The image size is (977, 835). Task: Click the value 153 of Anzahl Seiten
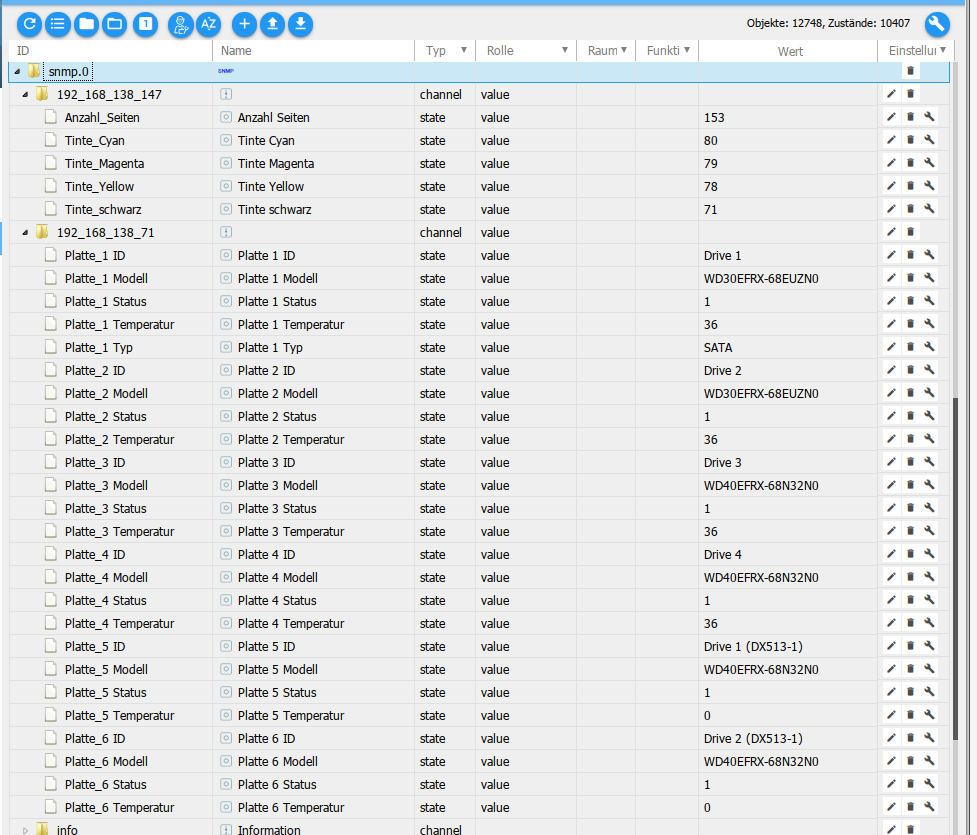pyautogui.click(x=714, y=117)
